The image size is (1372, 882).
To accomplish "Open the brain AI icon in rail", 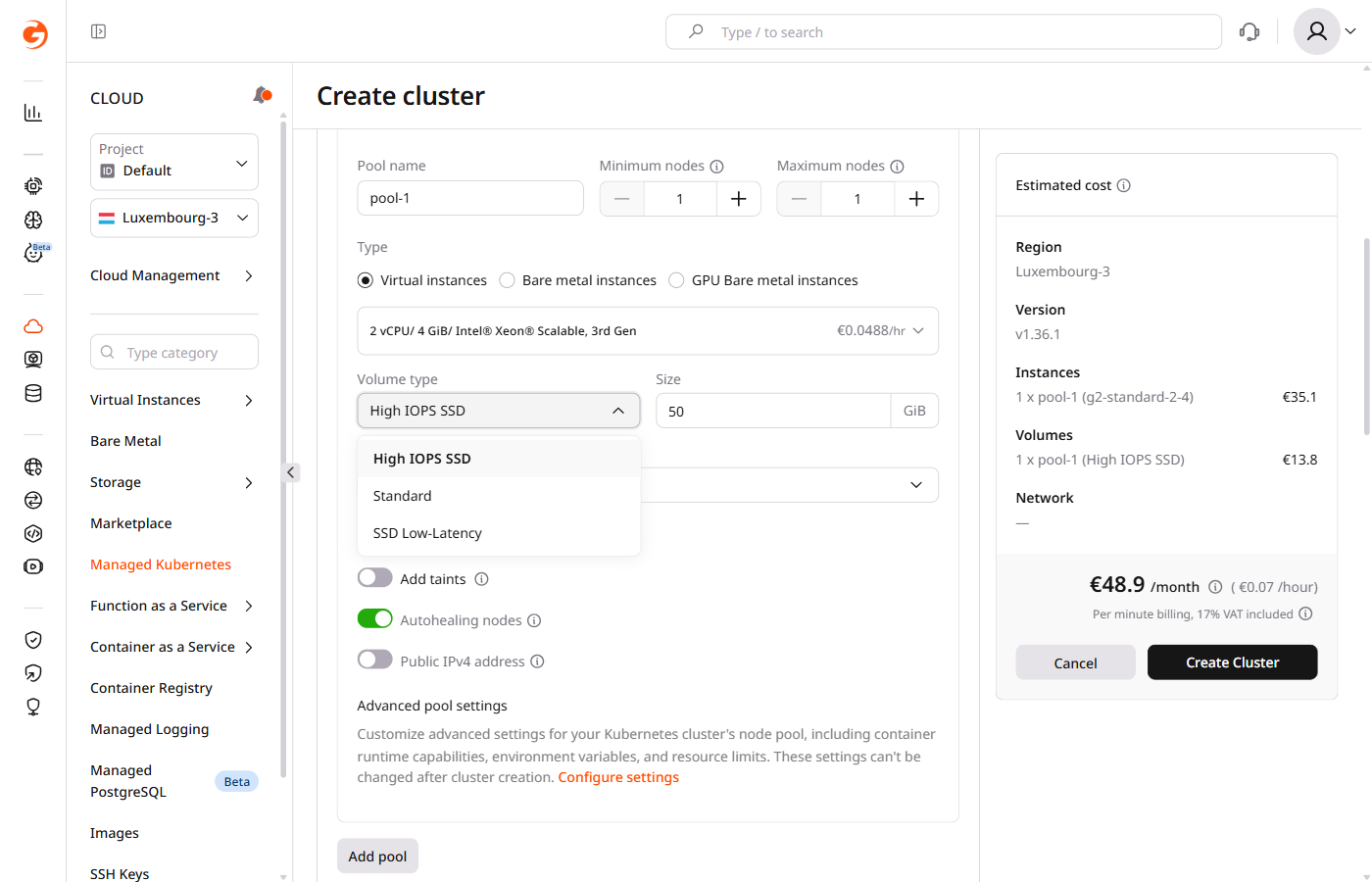I will pos(33,220).
